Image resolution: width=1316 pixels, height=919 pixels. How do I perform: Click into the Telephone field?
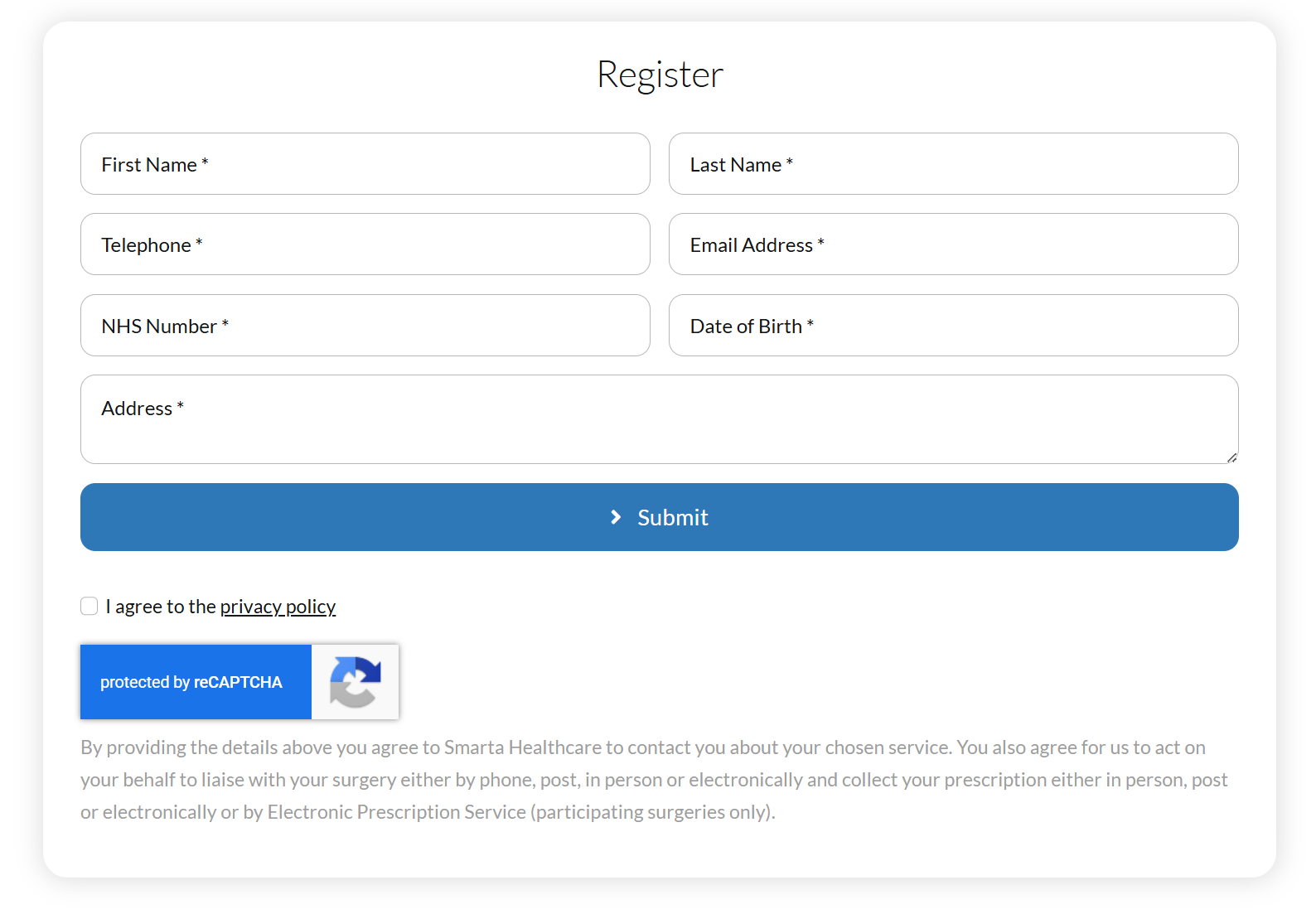(x=365, y=244)
